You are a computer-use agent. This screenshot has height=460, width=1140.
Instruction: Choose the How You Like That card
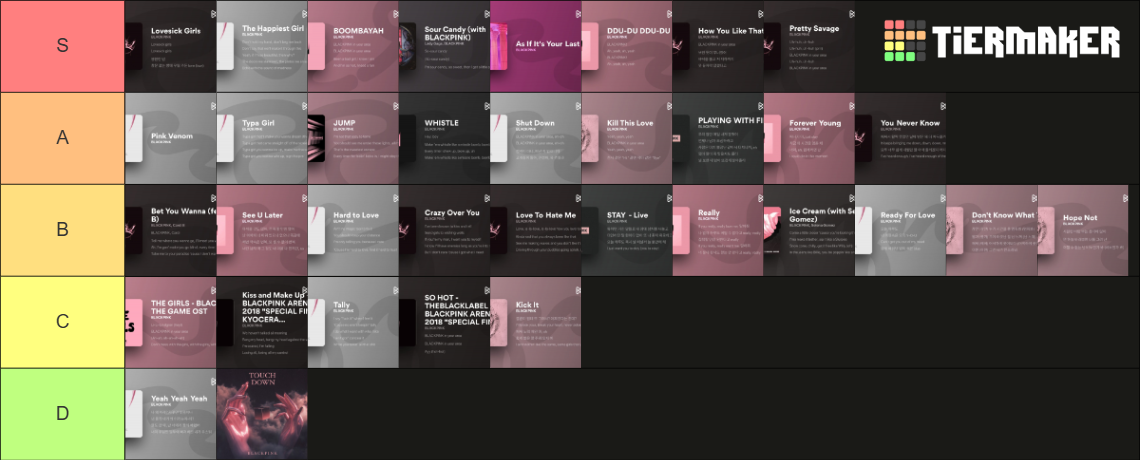[x=718, y=46]
